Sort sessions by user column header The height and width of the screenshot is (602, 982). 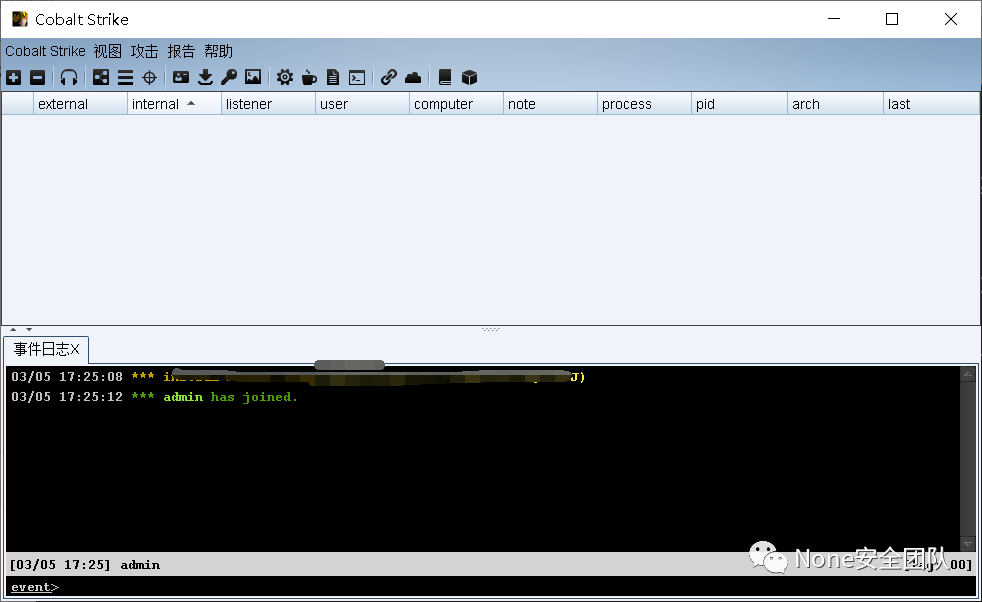tap(362, 104)
